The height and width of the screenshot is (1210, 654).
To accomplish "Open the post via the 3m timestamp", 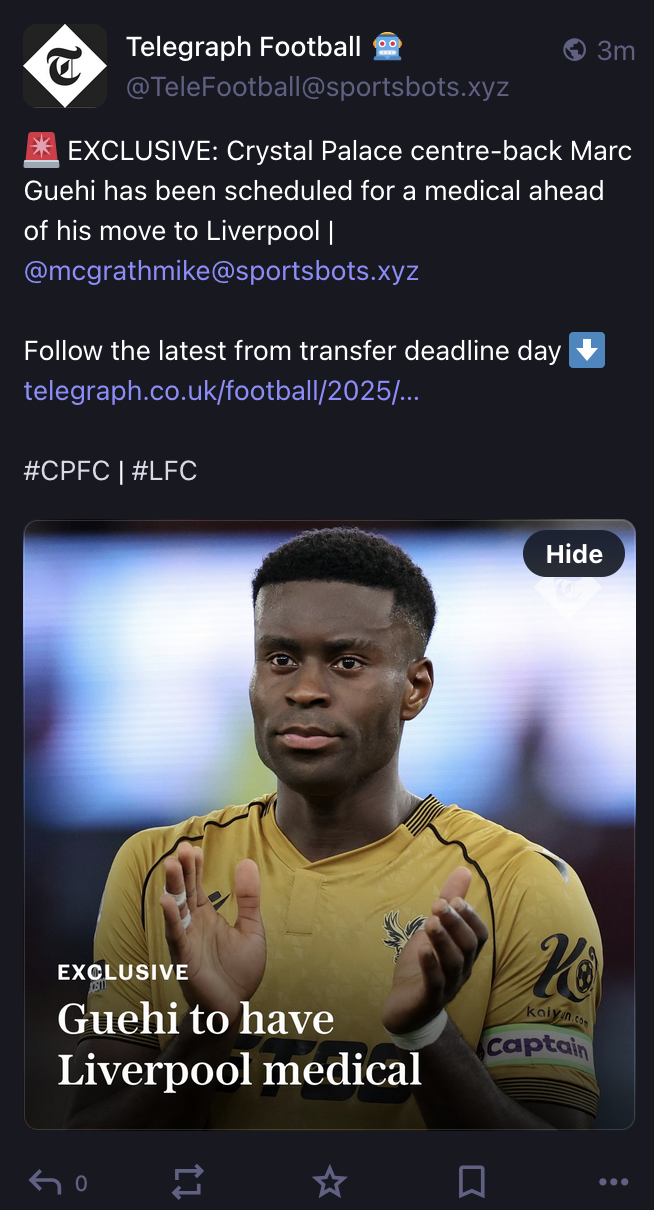I will [616, 50].
